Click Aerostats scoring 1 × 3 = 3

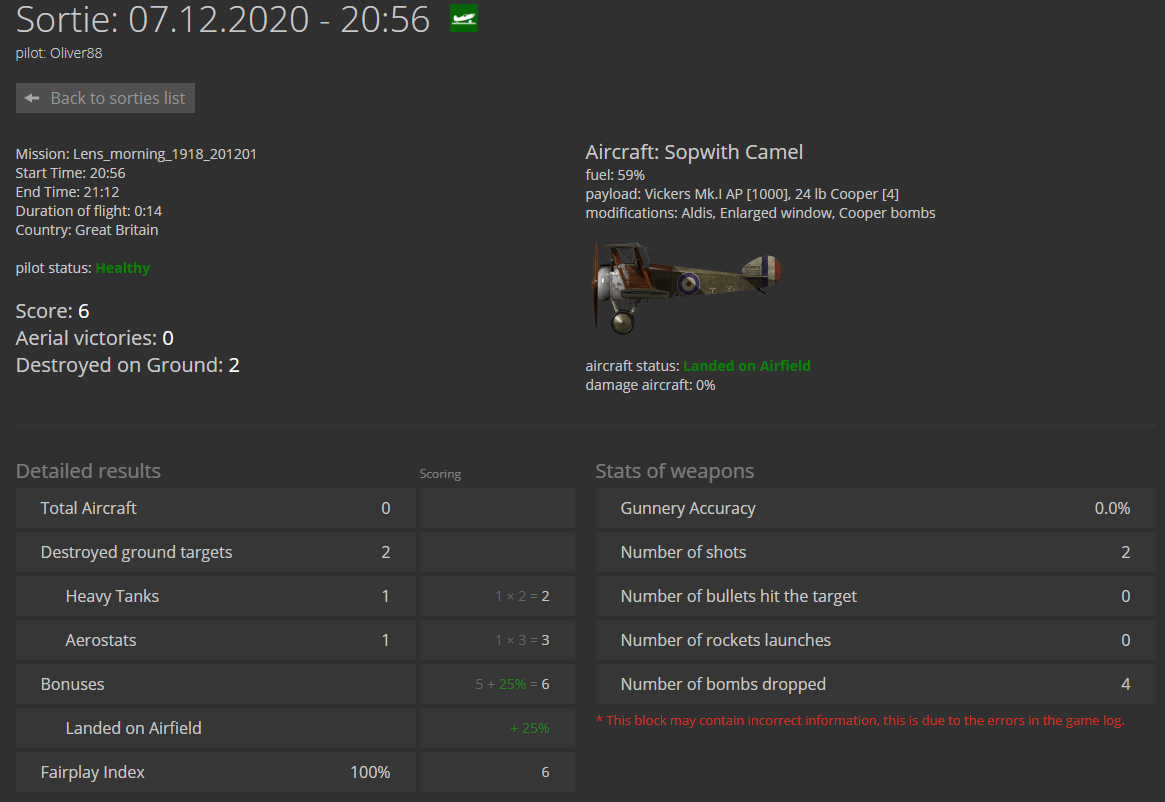tap(522, 640)
